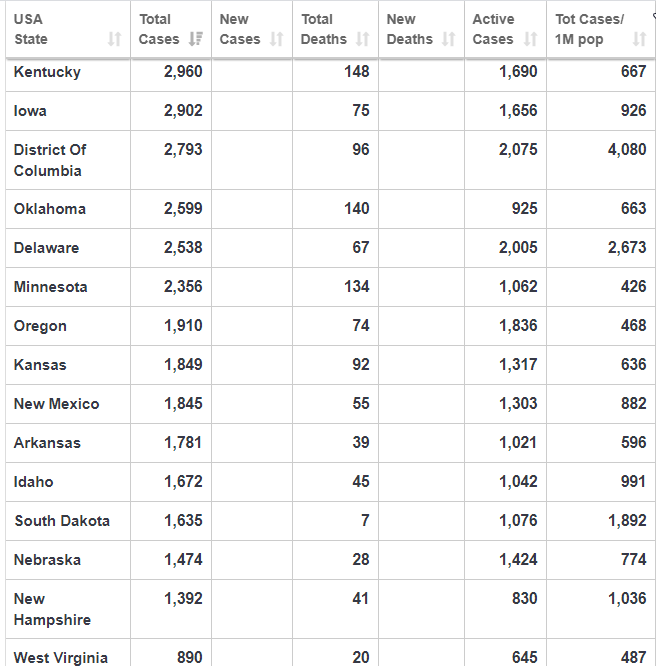Click the Active Cases header label

click(493, 29)
